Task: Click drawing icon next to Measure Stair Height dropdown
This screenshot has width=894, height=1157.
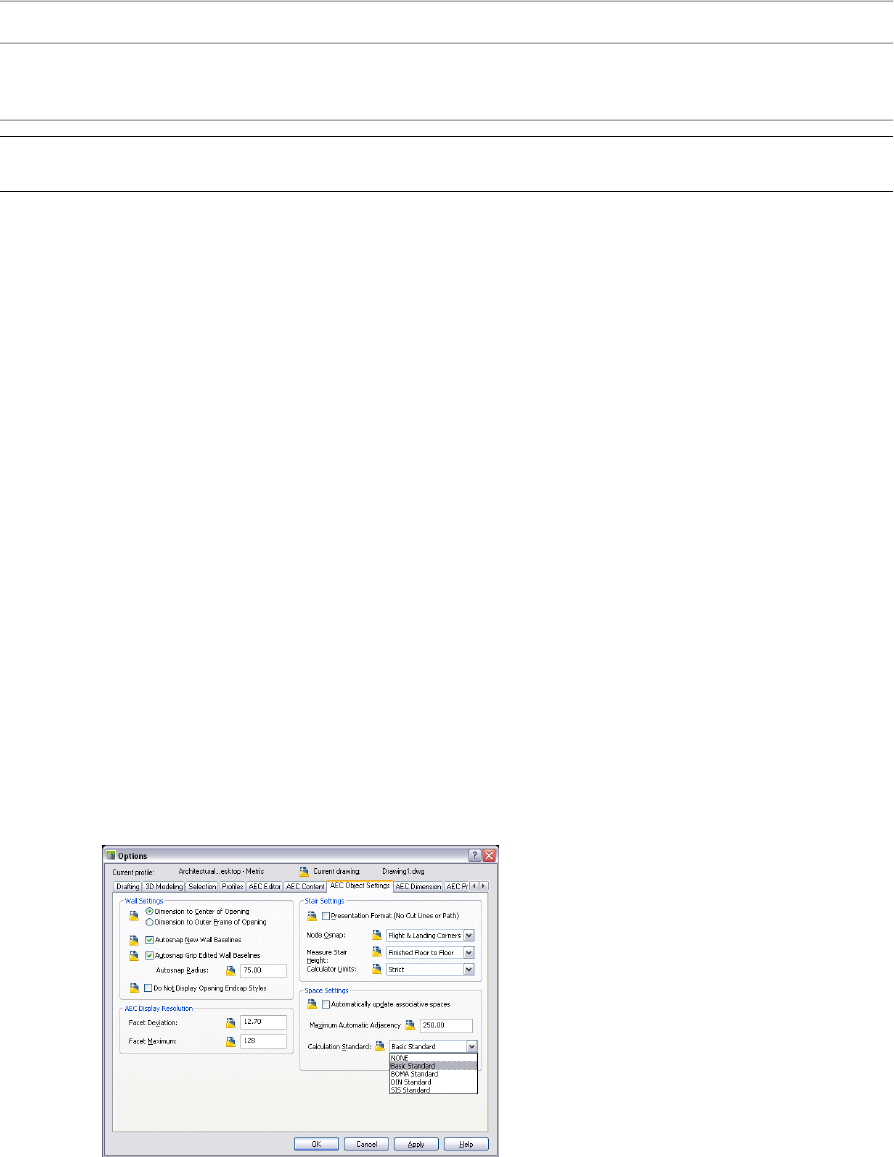Action: 377,953
